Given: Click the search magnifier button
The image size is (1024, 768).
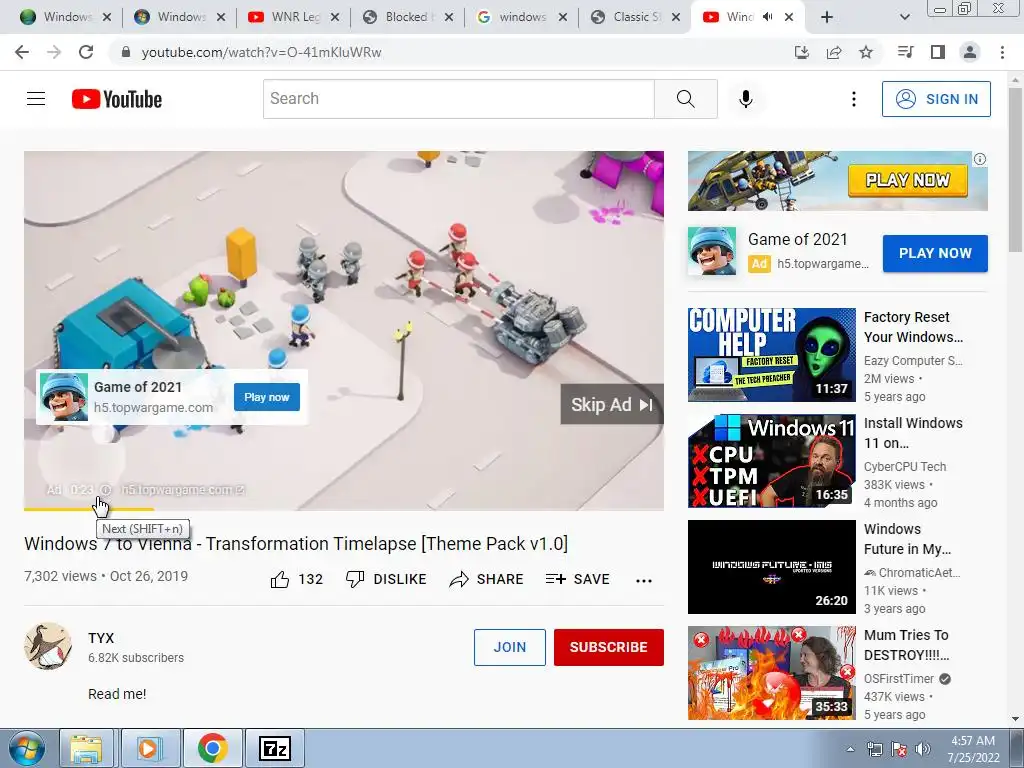Looking at the screenshot, I should tap(686, 99).
